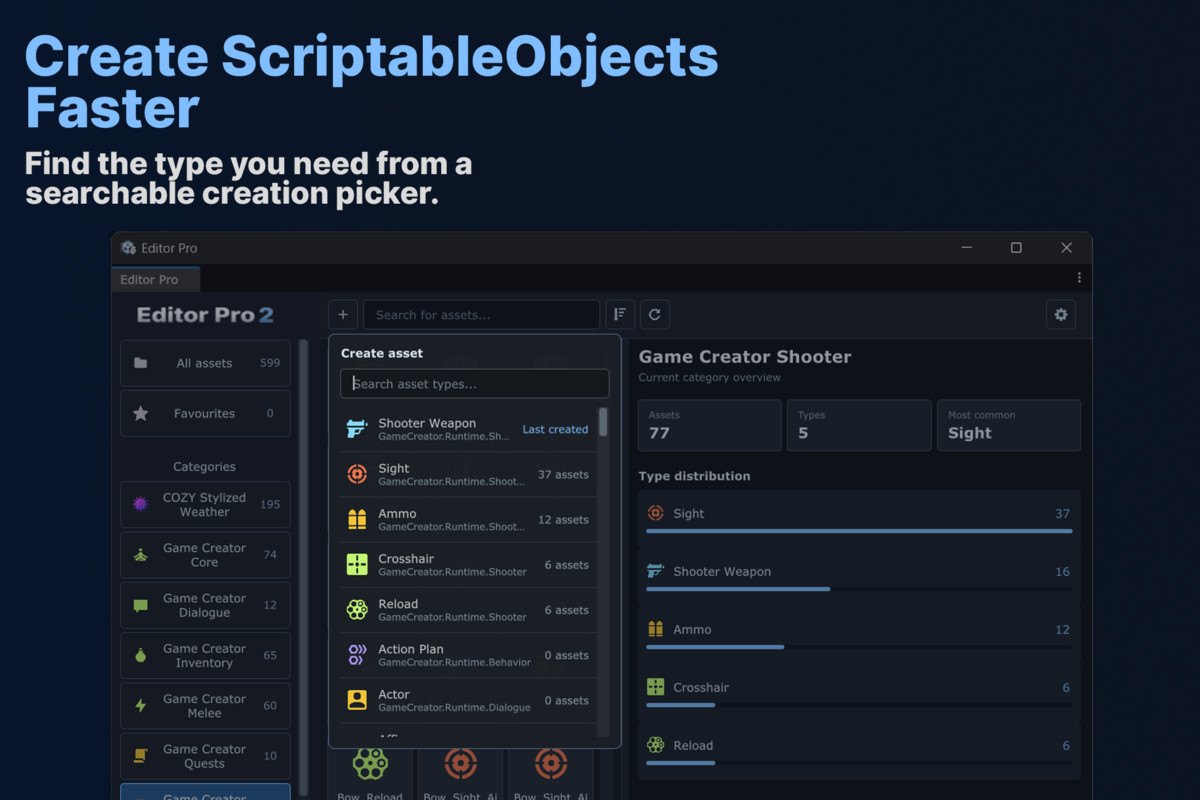The height and width of the screenshot is (800, 1200).
Task: Select Game Creator Quests category
Action: click(x=205, y=756)
